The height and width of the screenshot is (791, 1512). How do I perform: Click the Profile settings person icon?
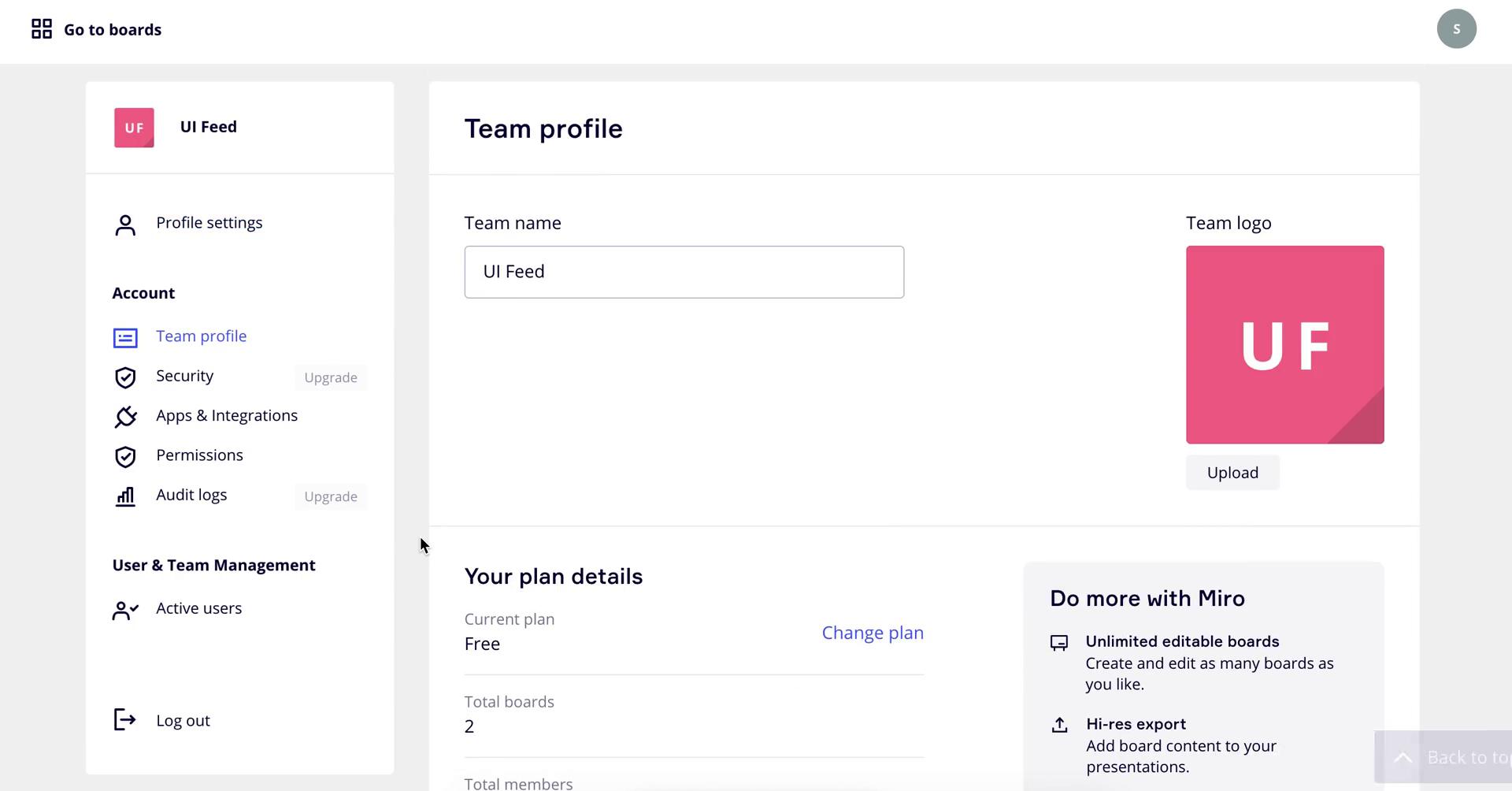pos(125,225)
